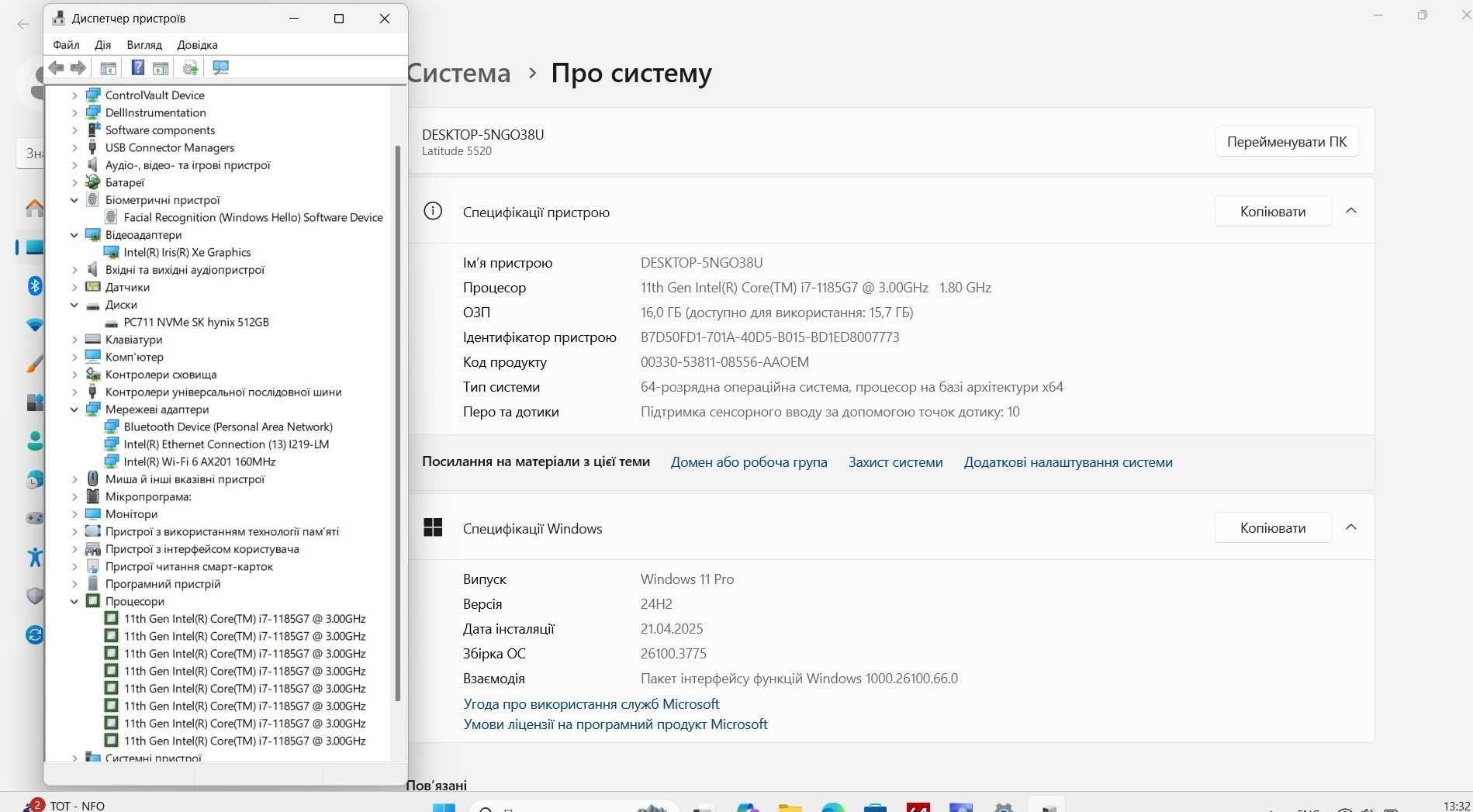The image size is (1473, 812).
Task: Collapse the Відеоадаптери node
Action: click(74, 235)
